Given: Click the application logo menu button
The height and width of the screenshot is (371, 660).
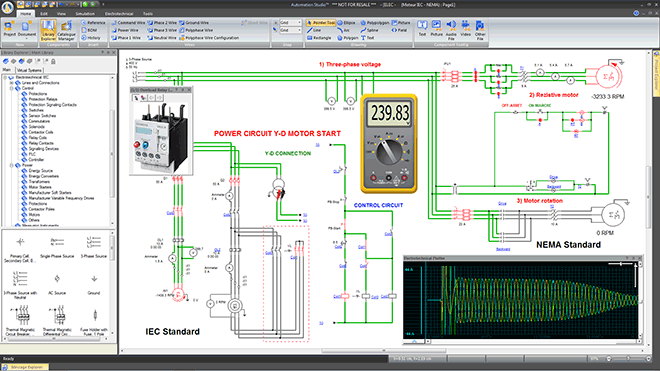Looking at the screenshot, I should point(8,8).
